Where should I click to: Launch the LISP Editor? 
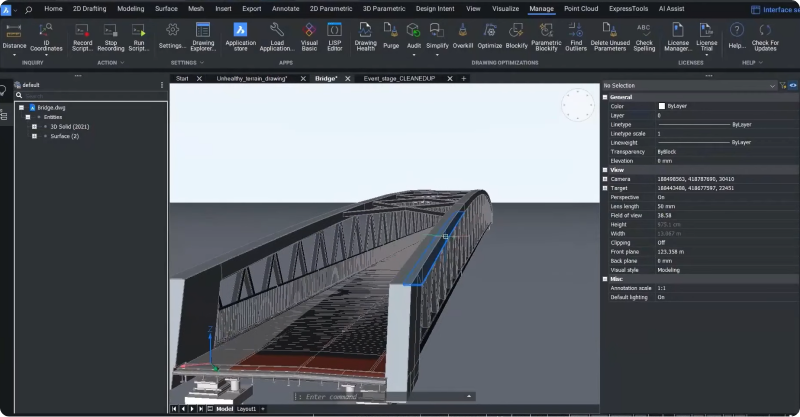coord(334,31)
